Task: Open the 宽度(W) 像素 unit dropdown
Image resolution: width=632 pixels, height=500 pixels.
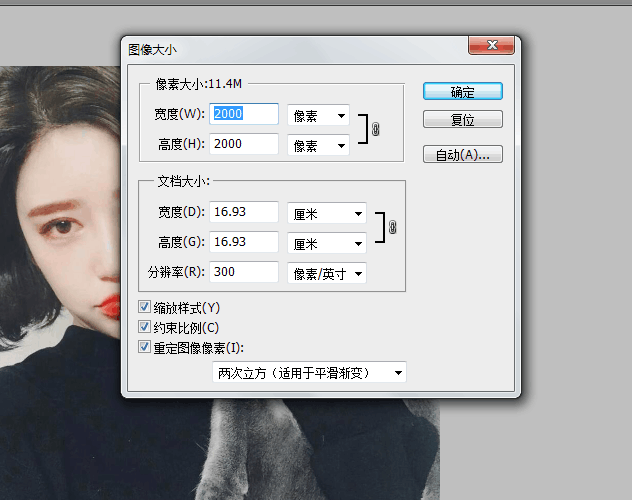Action: [318, 116]
